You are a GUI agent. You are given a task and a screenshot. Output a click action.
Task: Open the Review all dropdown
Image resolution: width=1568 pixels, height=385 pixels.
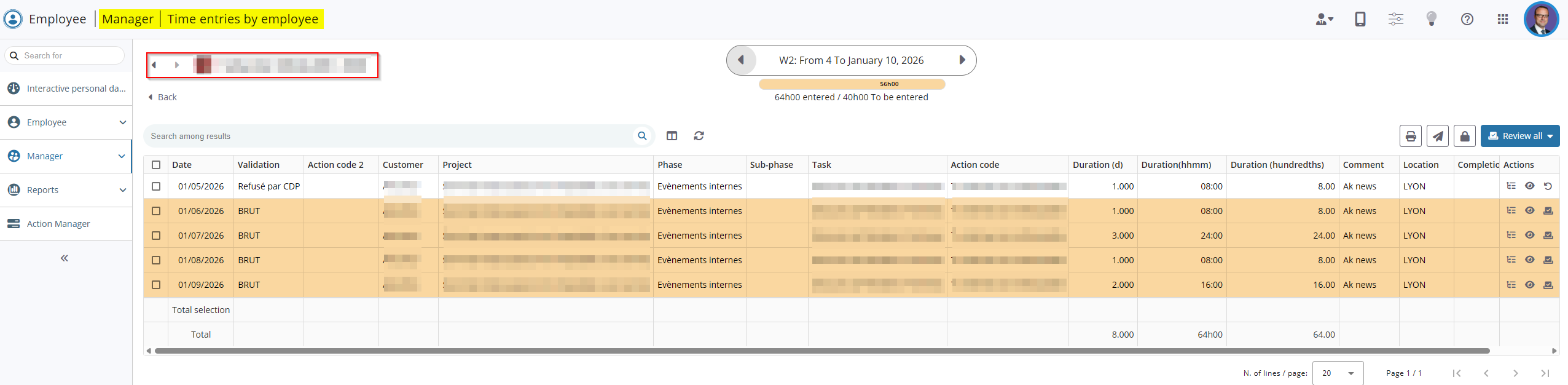(1520, 136)
